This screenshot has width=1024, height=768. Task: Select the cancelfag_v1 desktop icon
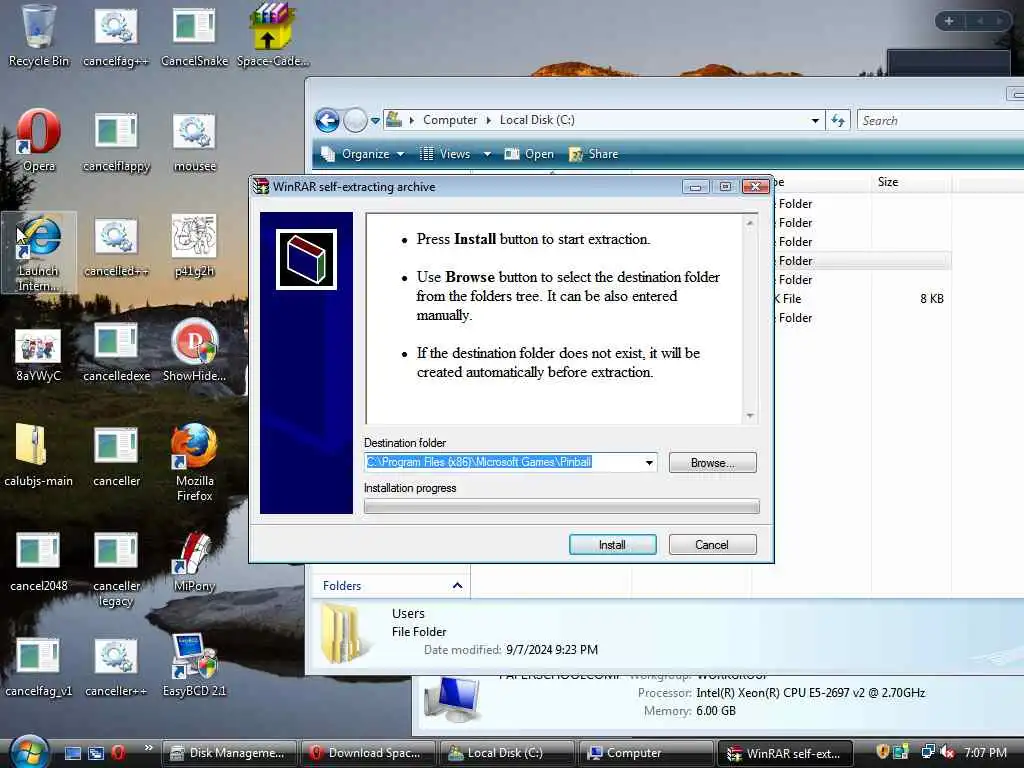click(x=38, y=667)
